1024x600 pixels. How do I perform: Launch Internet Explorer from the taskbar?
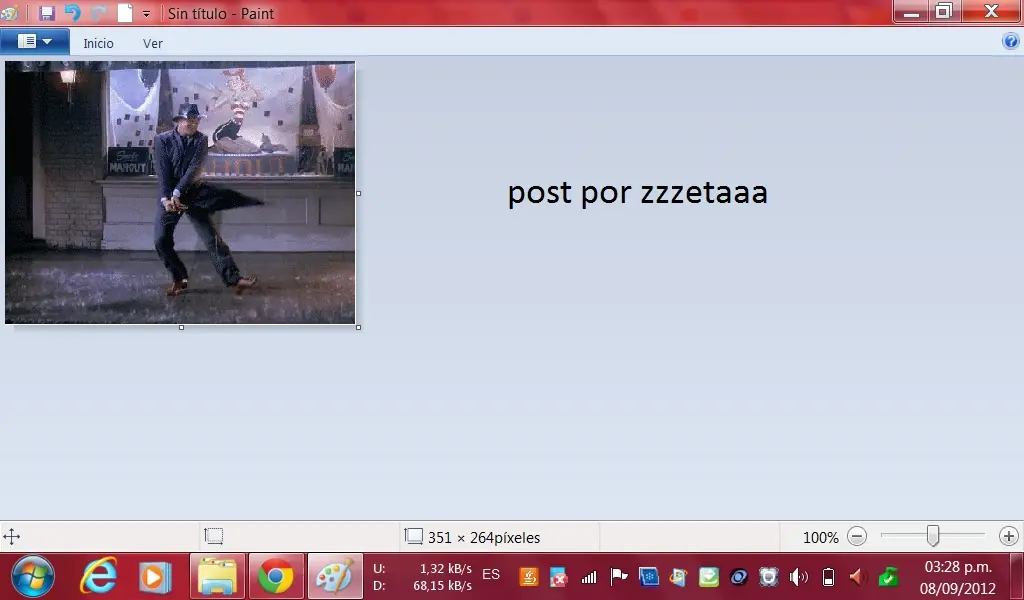point(97,576)
